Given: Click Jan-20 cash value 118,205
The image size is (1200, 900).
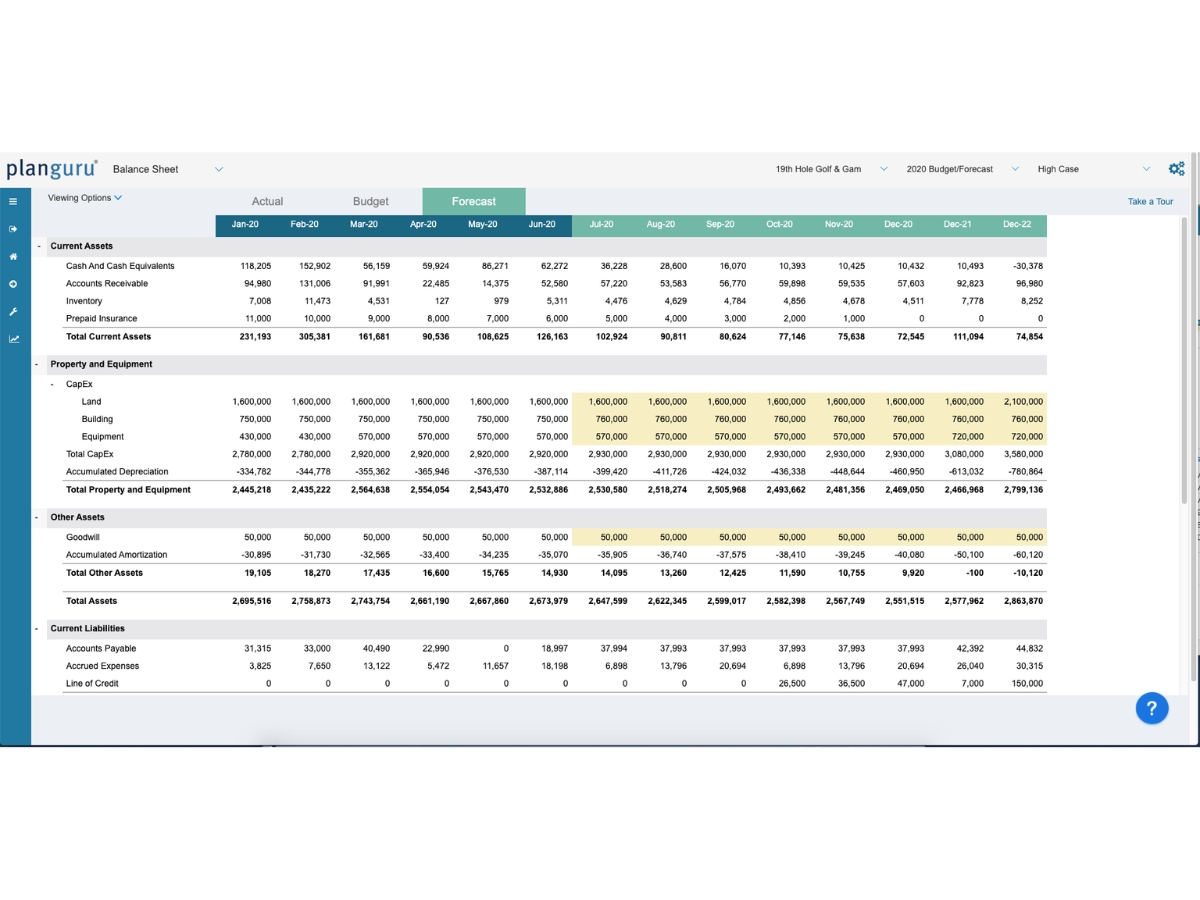Looking at the screenshot, I should [256, 266].
